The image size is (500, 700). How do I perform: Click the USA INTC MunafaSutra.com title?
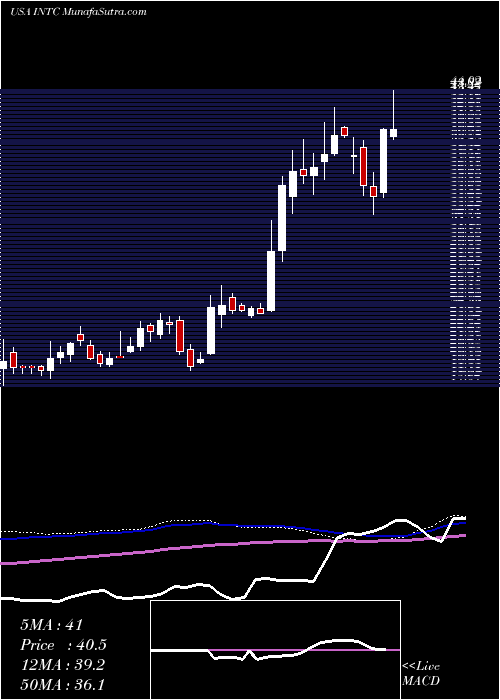tap(78, 12)
